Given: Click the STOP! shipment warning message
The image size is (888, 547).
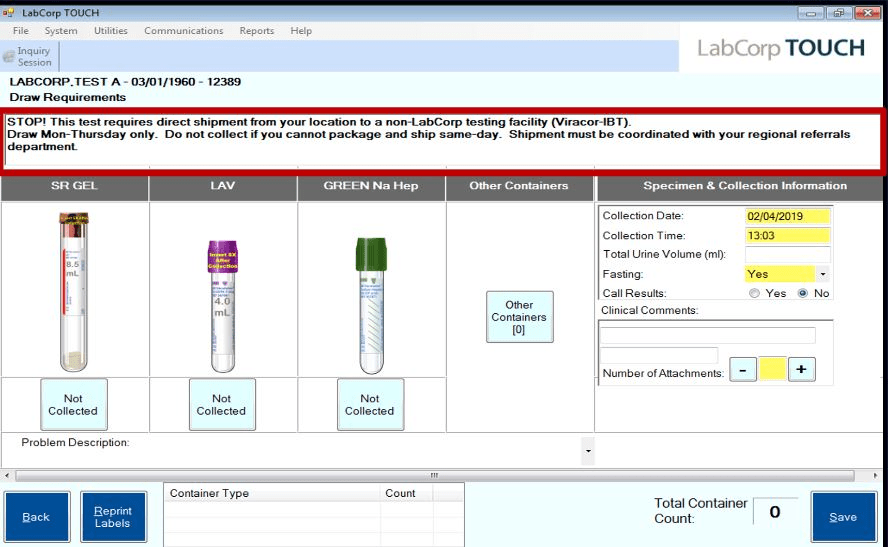Looking at the screenshot, I should 443,140.
